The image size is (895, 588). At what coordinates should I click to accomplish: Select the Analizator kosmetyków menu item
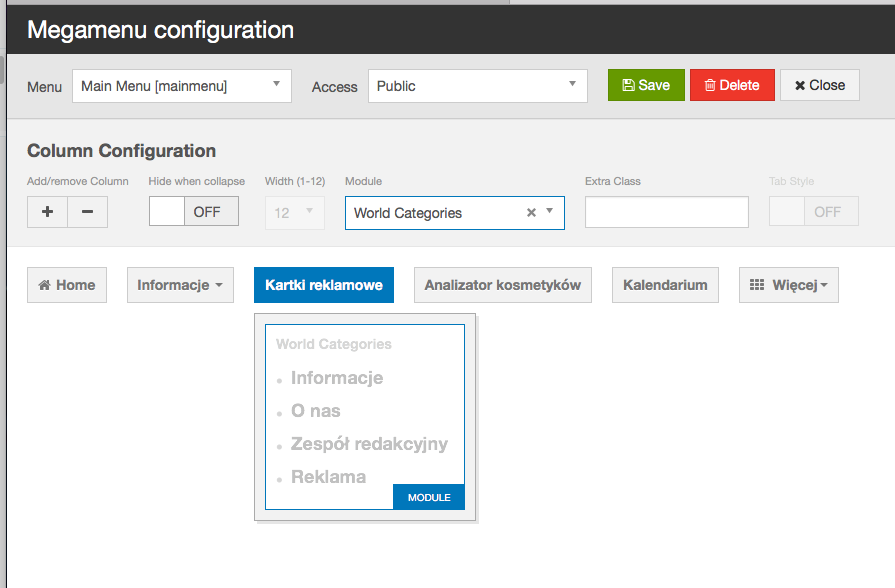502,285
